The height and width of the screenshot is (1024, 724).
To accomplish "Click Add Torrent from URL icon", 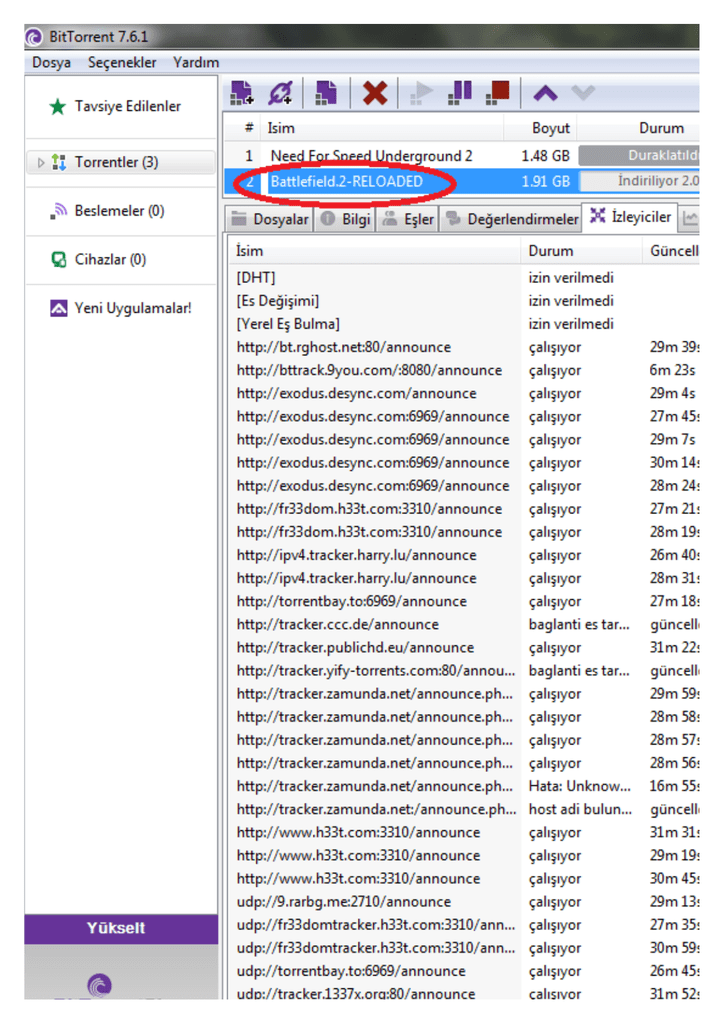I will [281, 93].
